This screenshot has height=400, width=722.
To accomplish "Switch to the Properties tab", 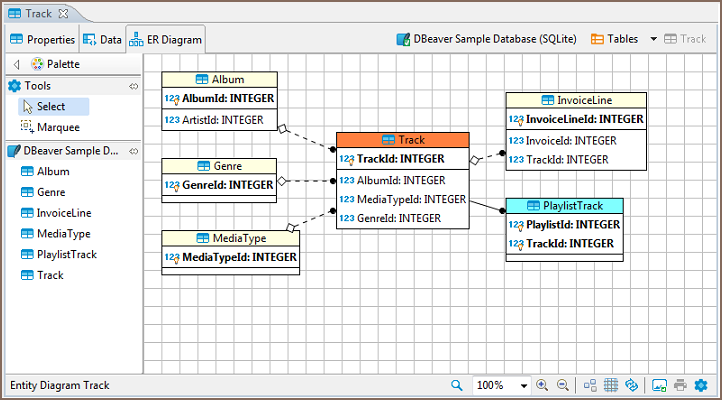I will coord(42,40).
